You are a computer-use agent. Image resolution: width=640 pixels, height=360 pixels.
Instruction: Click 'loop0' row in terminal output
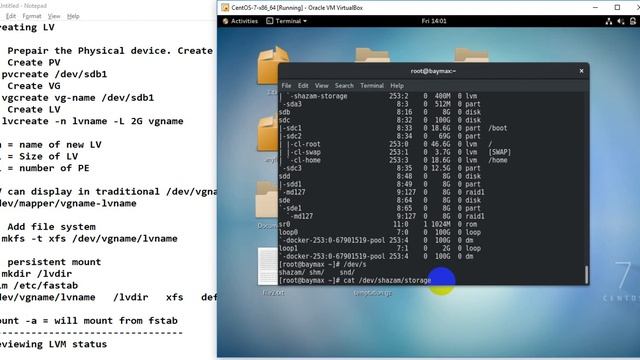380,232
